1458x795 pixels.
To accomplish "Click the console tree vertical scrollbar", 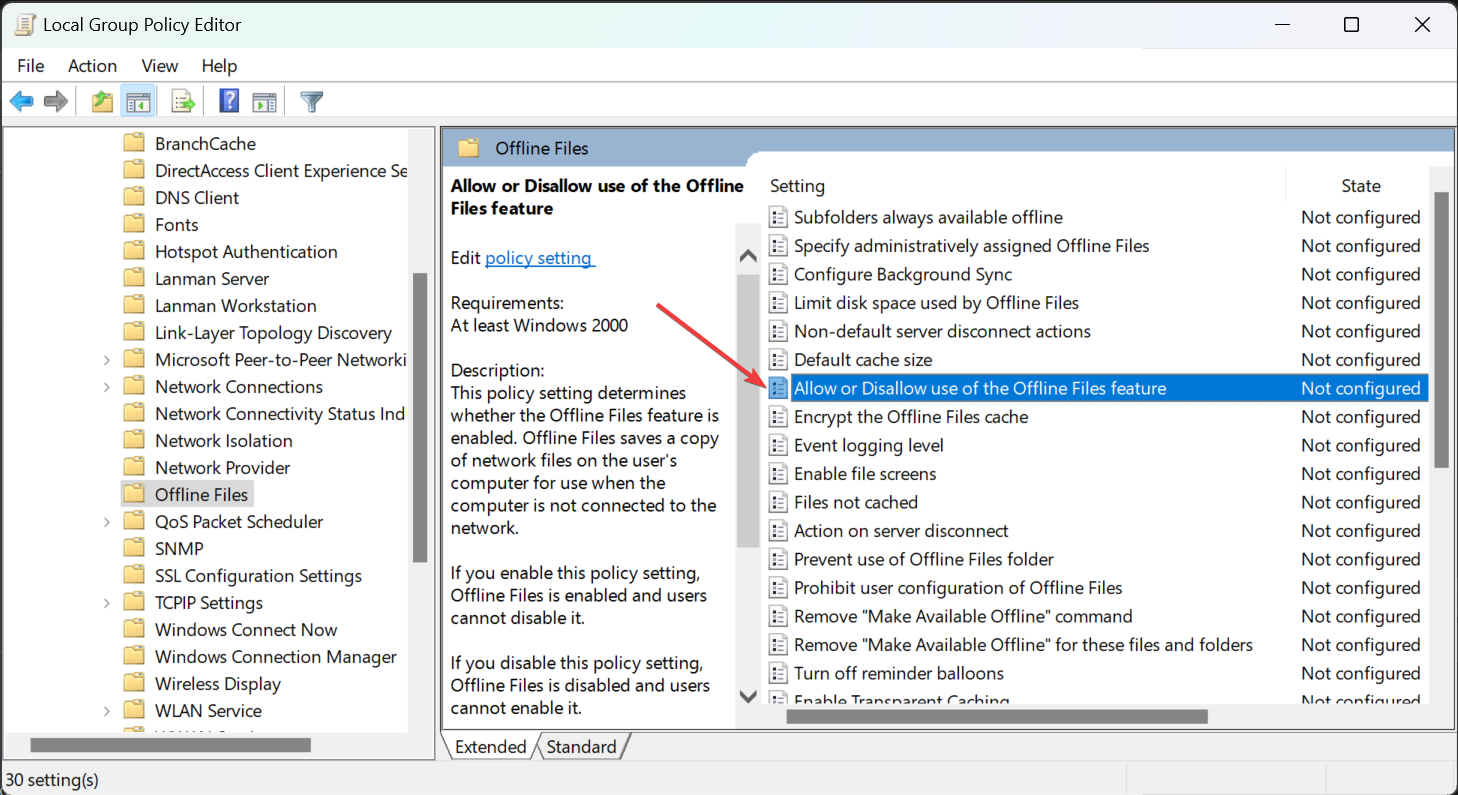I will pyautogui.click(x=420, y=417).
